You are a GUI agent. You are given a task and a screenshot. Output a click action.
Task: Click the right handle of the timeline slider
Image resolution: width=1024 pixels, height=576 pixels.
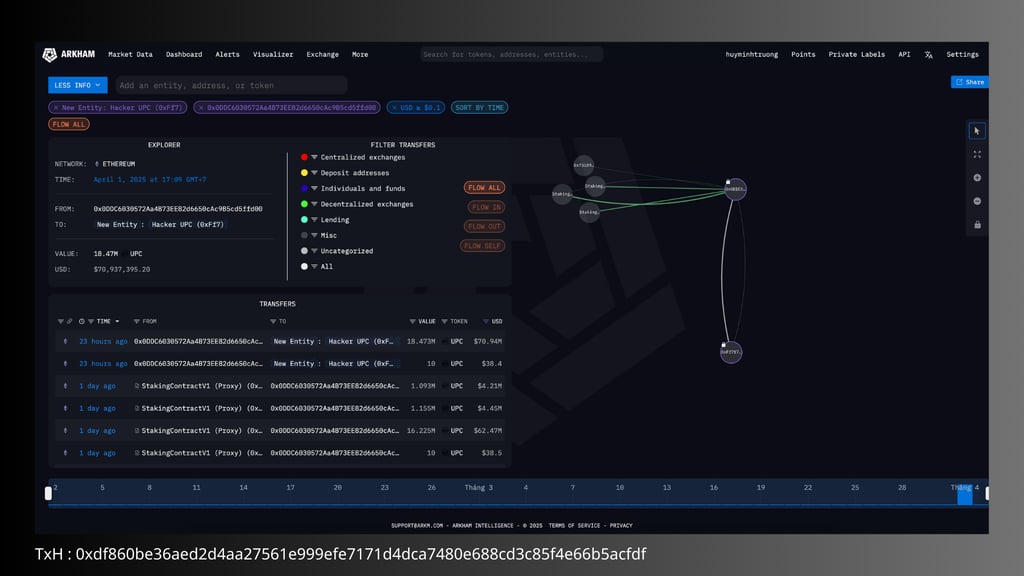point(987,494)
